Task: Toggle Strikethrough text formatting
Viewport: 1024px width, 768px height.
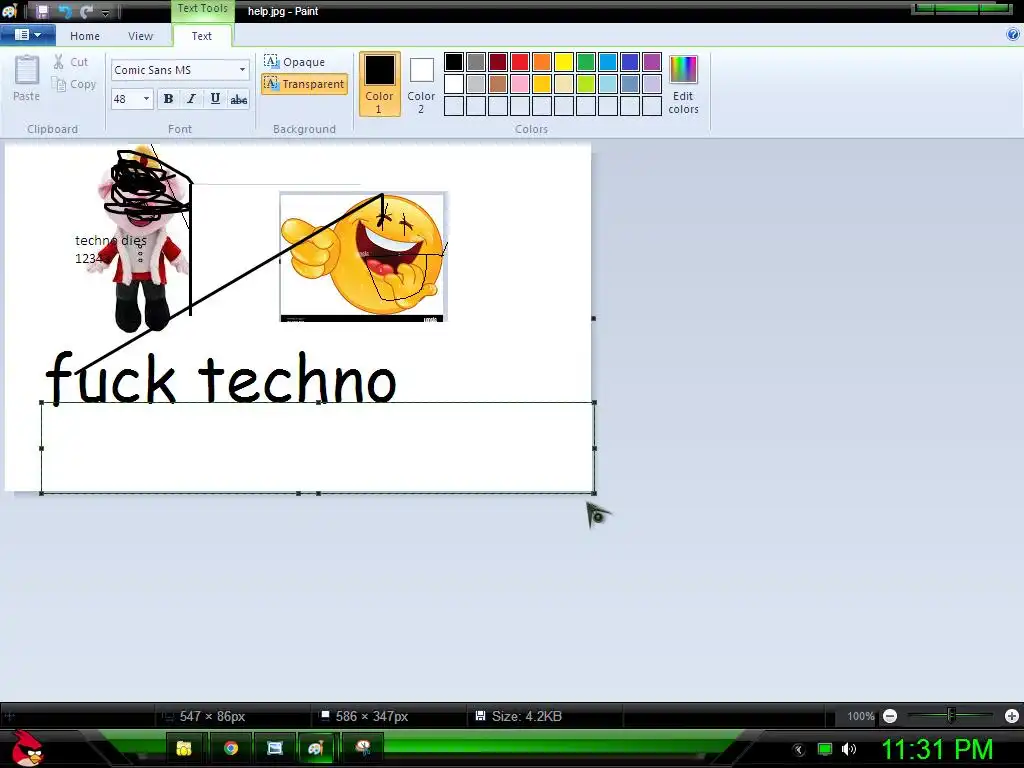Action: 238,99
